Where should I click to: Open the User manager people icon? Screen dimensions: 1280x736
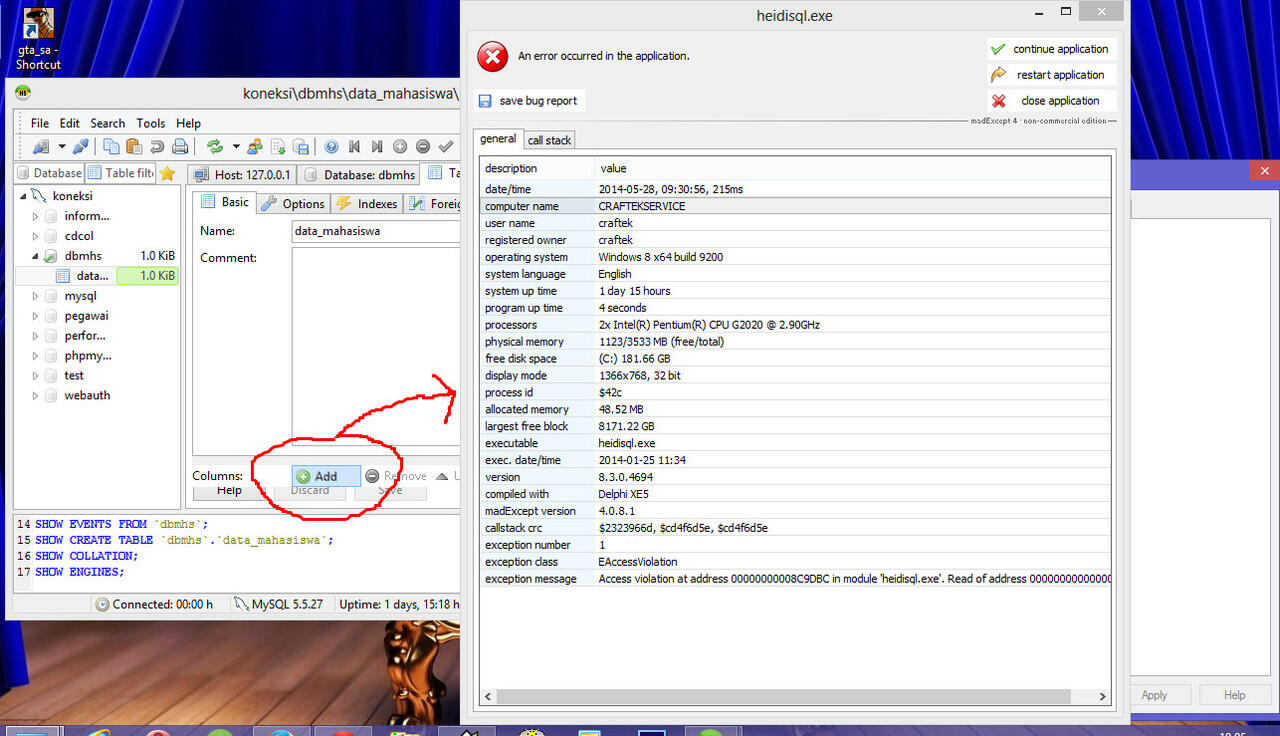pyautogui.click(x=255, y=147)
